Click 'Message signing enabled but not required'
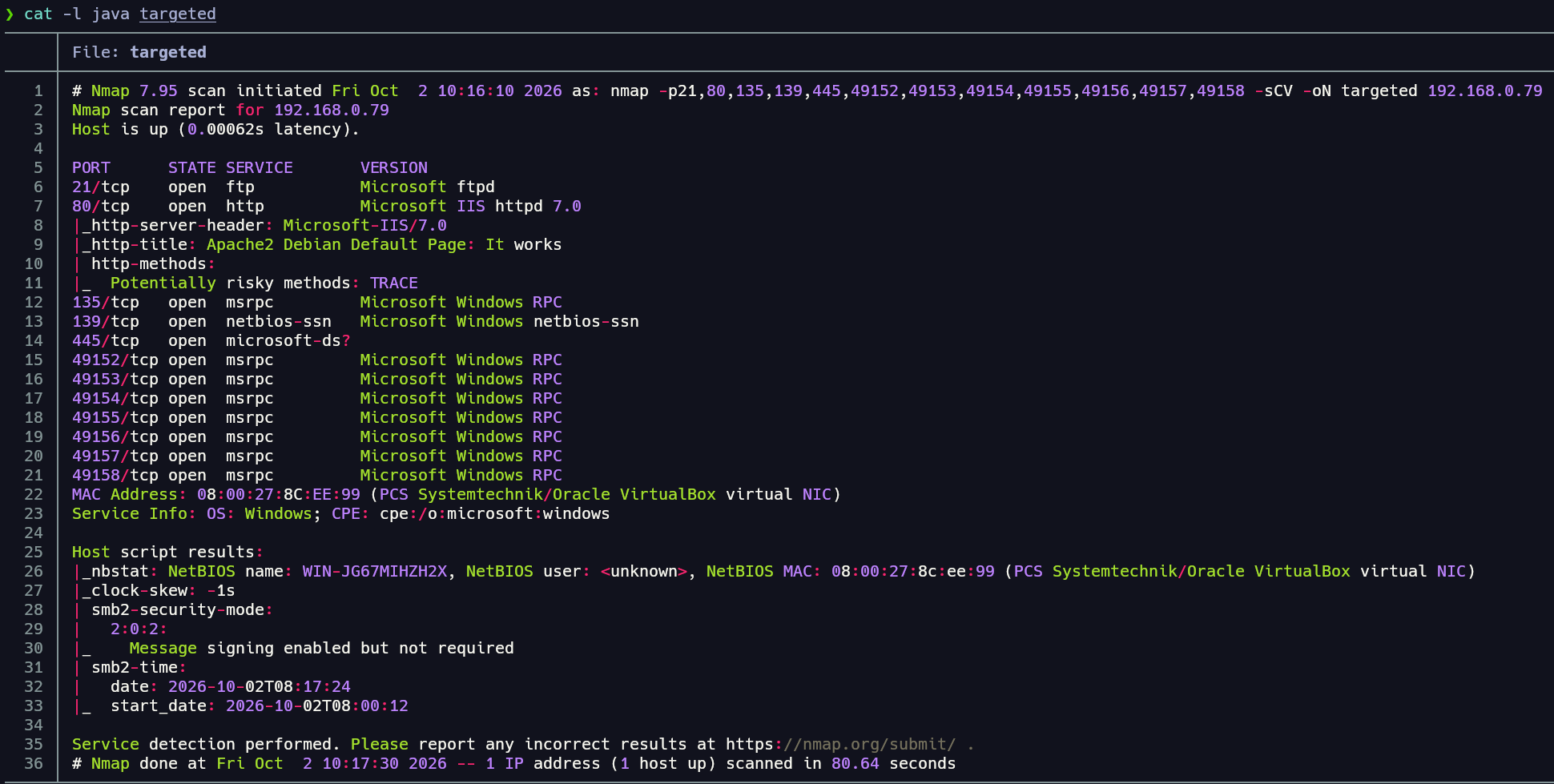The height and width of the screenshot is (784, 1554). pos(322,648)
